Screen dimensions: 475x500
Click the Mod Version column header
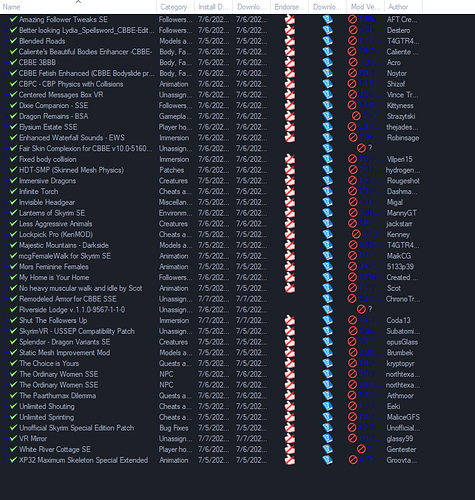(x=365, y=7)
